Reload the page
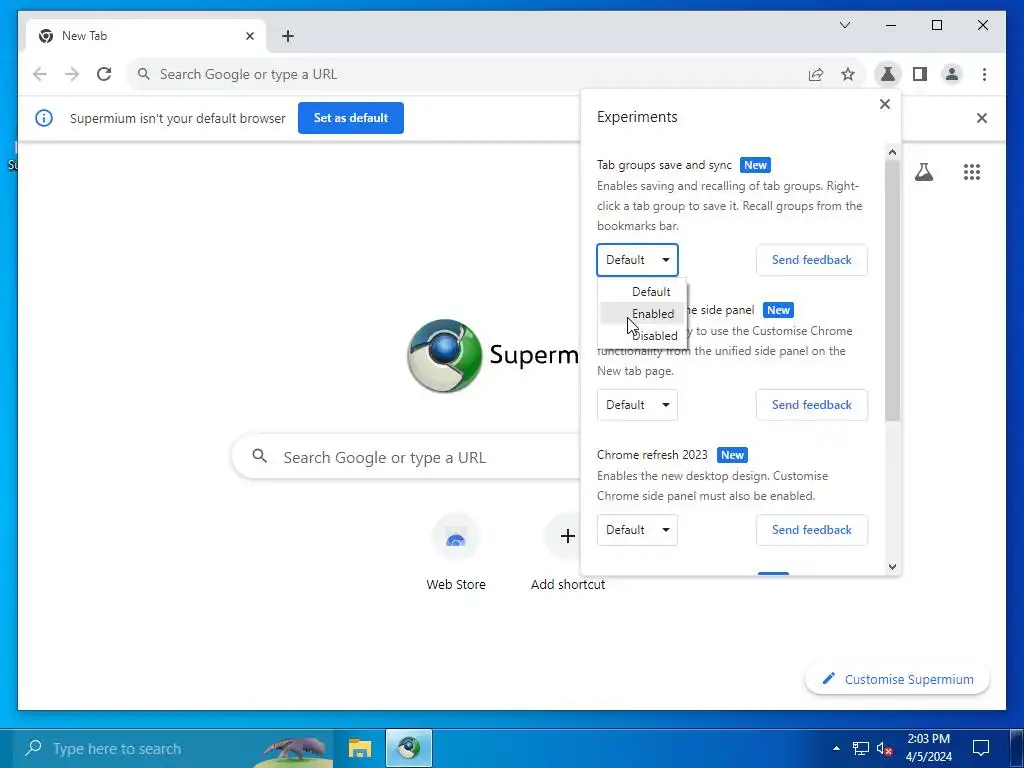The image size is (1024, 768). pyautogui.click(x=104, y=74)
